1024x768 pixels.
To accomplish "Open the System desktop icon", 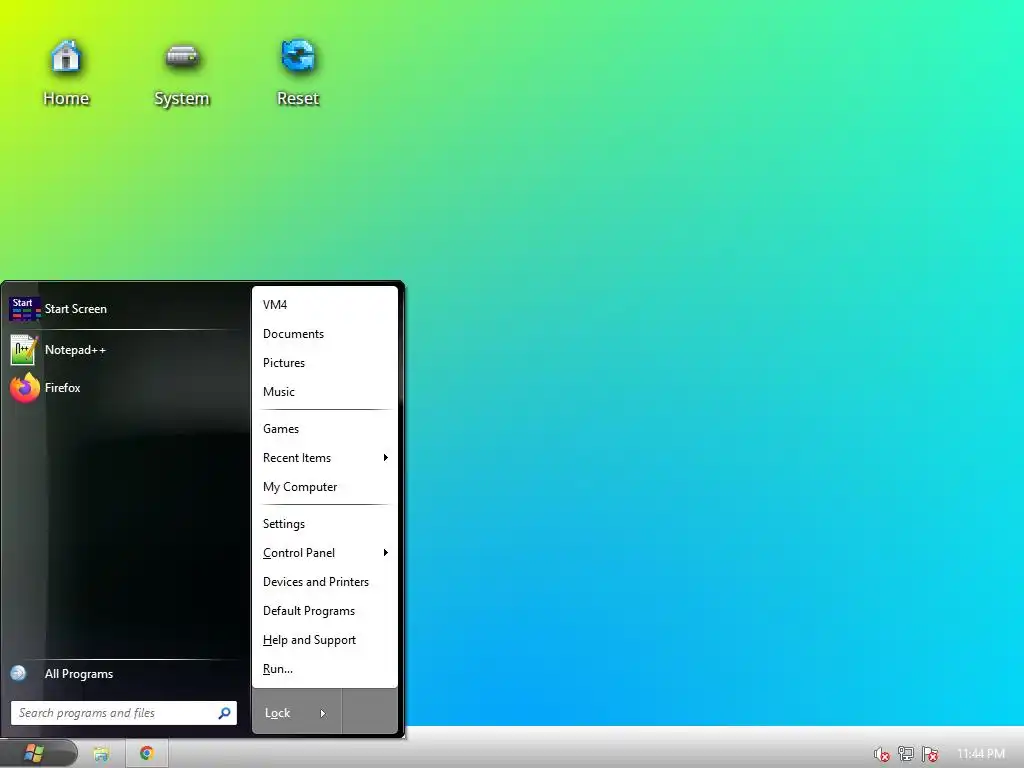I will [182, 72].
